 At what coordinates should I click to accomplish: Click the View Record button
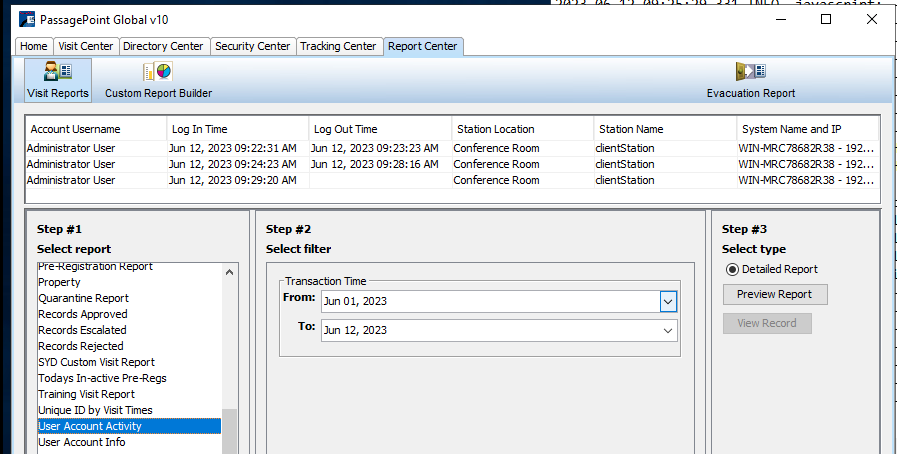click(x=766, y=324)
